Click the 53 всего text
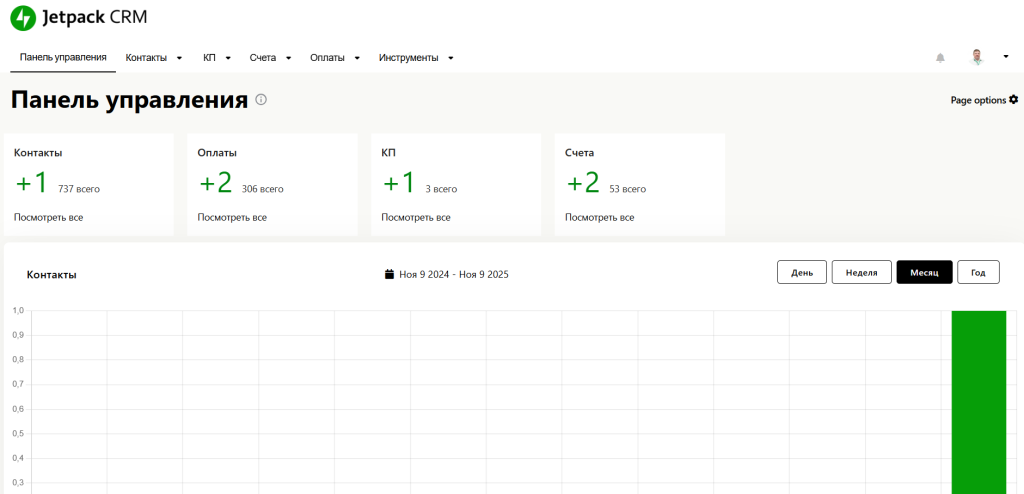Viewport: 1024px width, 494px height. [627, 189]
